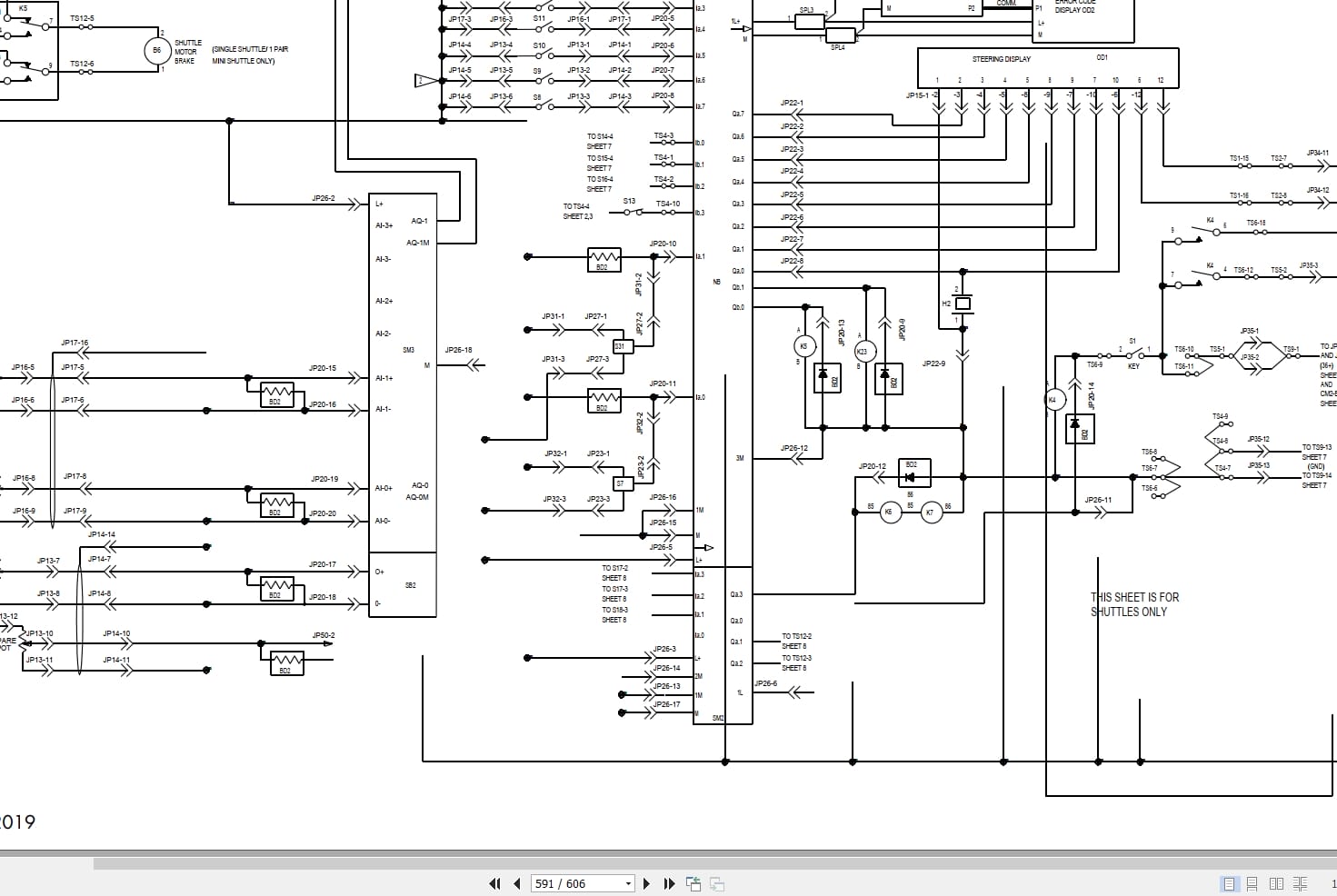1337x896 pixels.
Task: Click the JP26-6 connector label
Action: click(x=765, y=683)
